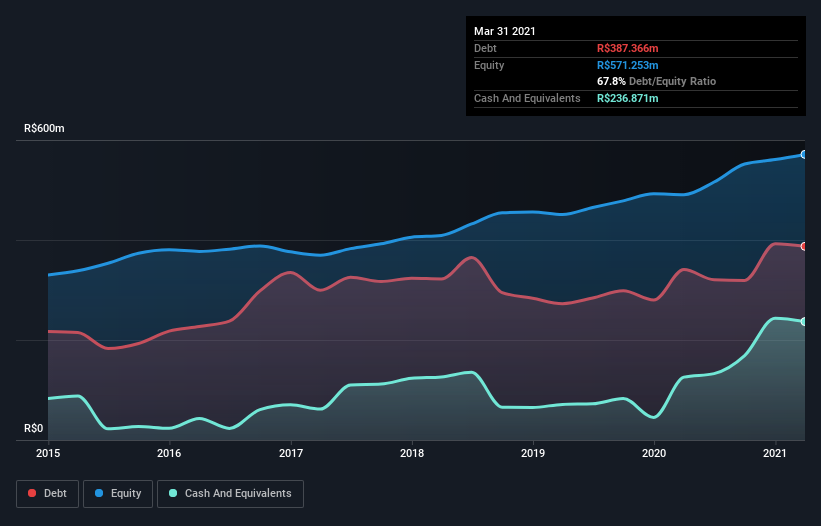Click the 67.8% Debt/Equity Ratio text
The height and width of the screenshot is (526, 821).
pos(657,81)
